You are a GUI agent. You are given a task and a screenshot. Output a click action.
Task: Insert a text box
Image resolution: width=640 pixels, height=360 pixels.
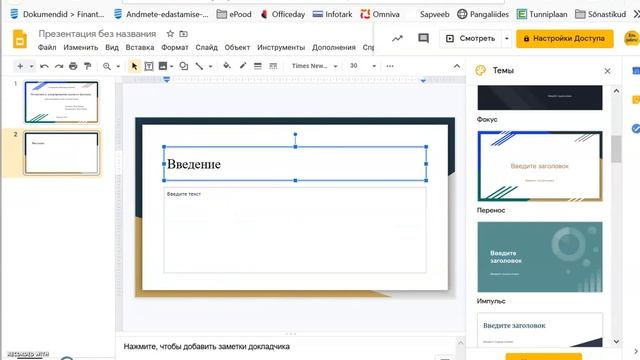(x=149, y=66)
